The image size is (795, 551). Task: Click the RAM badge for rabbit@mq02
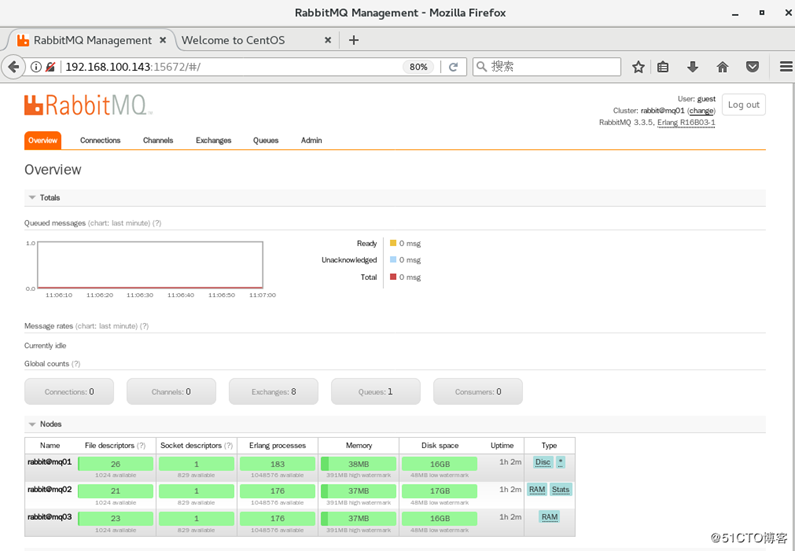537,489
